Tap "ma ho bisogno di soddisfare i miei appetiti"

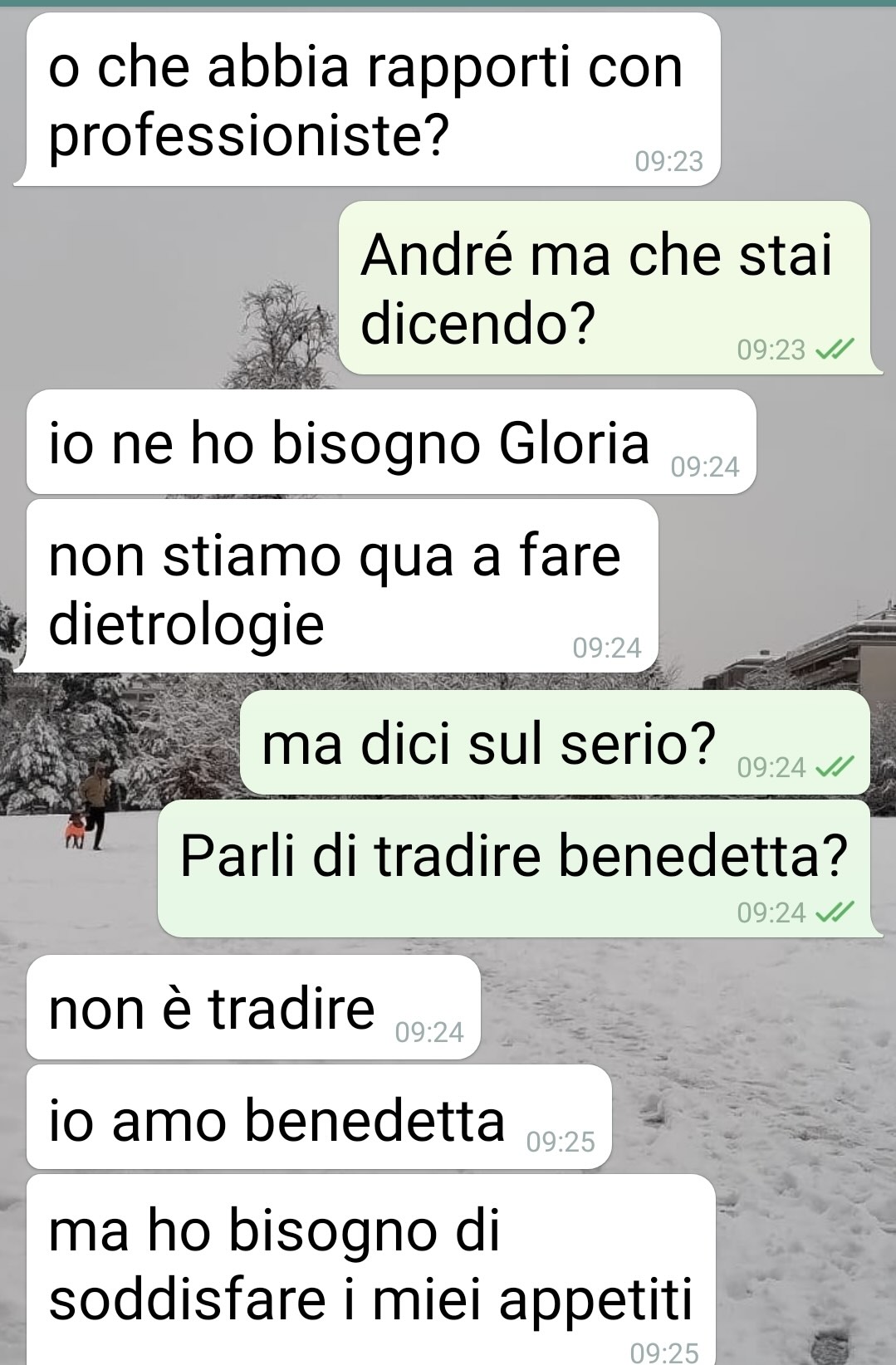tap(370, 1270)
